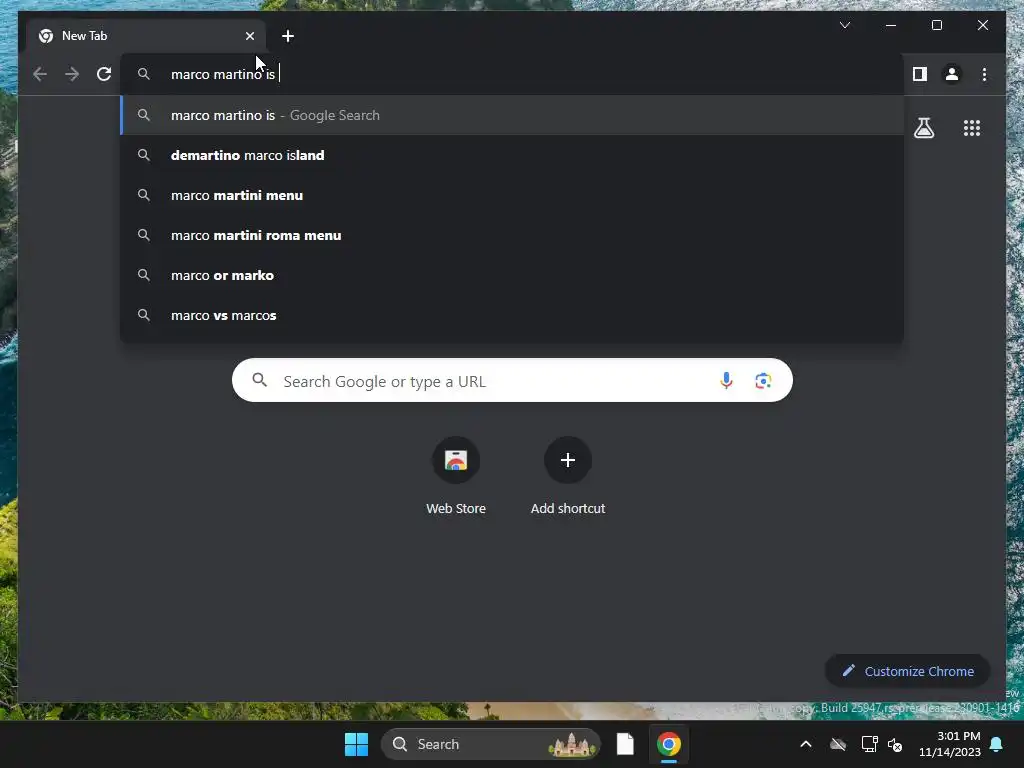The height and width of the screenshot is (768, 1024).
Task: Choose 'marco martini roma menu' suggestion
Action: (512, 235)
